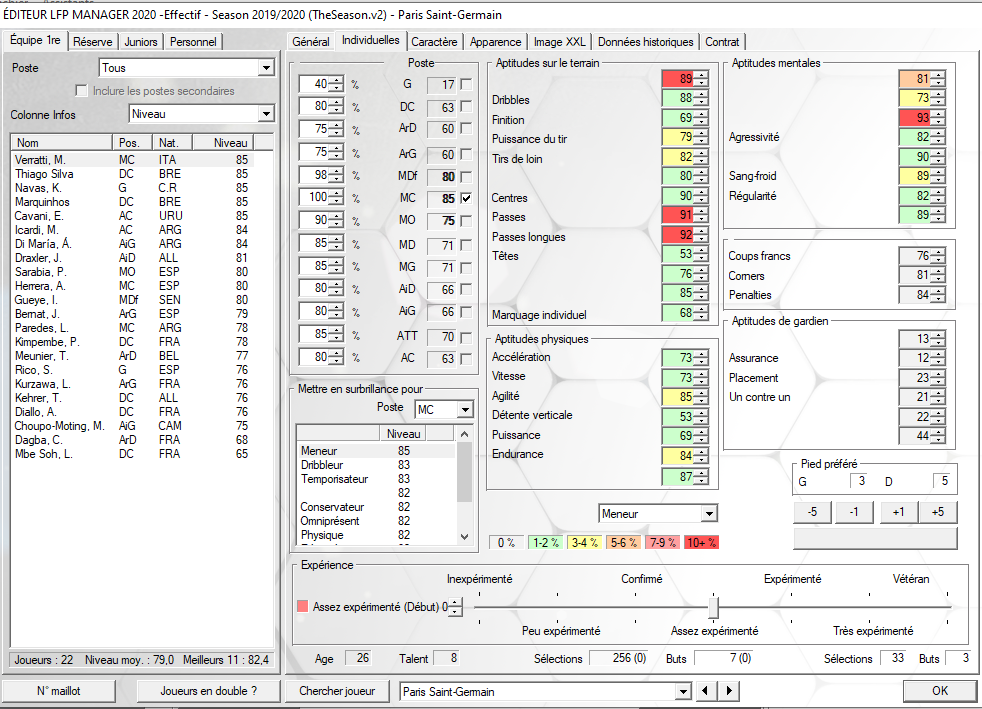Adjust the G position percentage spinner
This screenshot has width=982, height=709.
(337, 84)
